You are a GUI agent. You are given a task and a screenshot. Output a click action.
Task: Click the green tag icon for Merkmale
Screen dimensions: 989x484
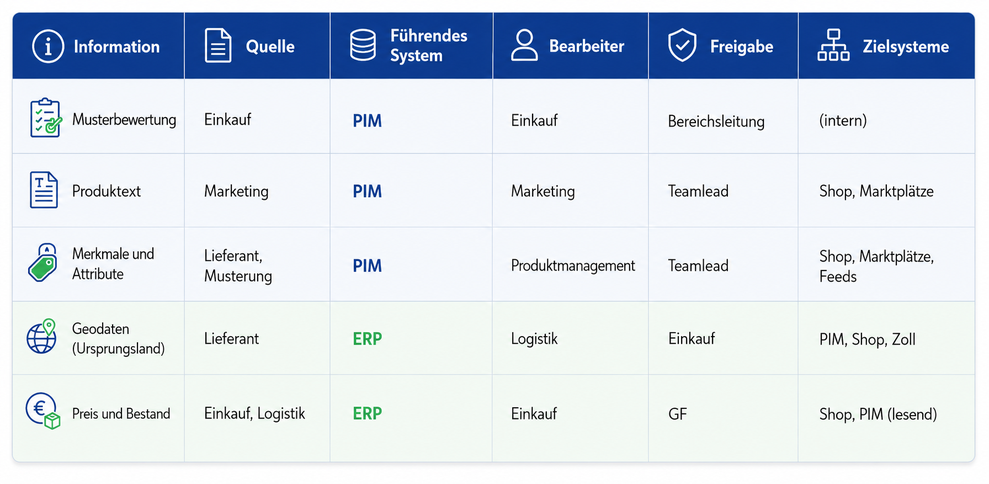tap(43, 263)
